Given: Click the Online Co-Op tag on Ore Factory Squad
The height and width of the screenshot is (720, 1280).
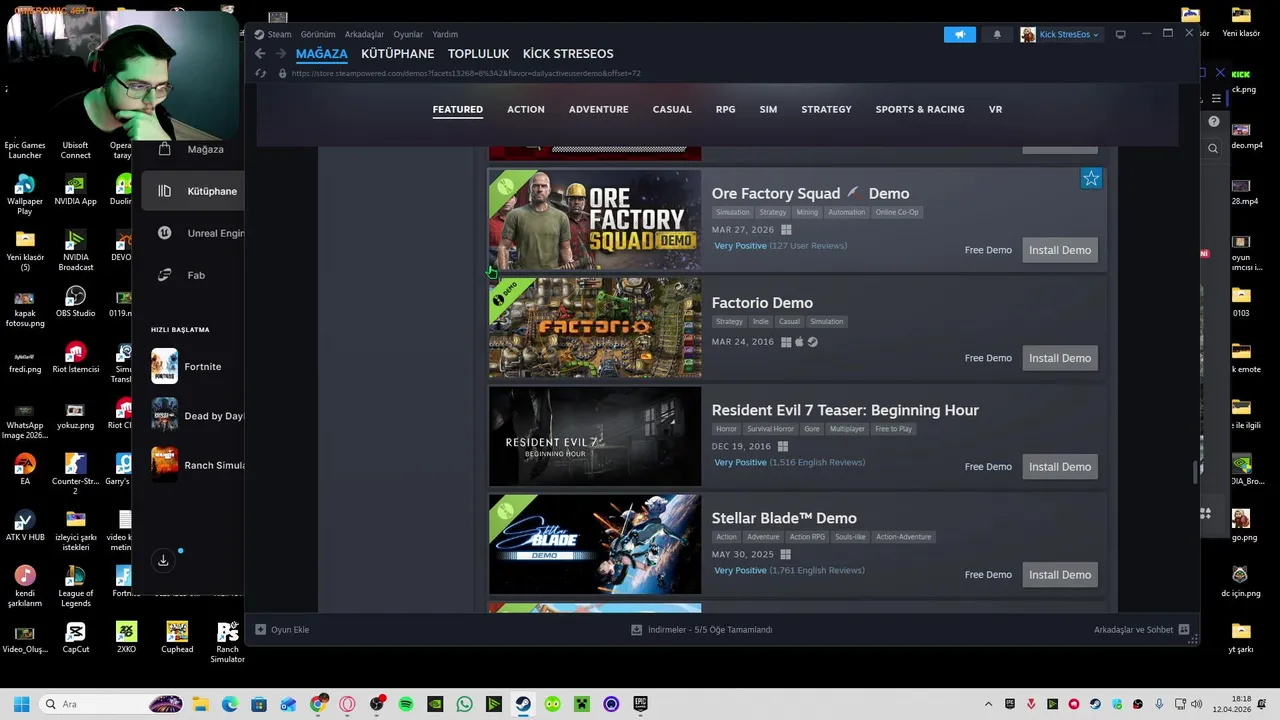Looking at the screenshot, I should [x=897, y=212].
